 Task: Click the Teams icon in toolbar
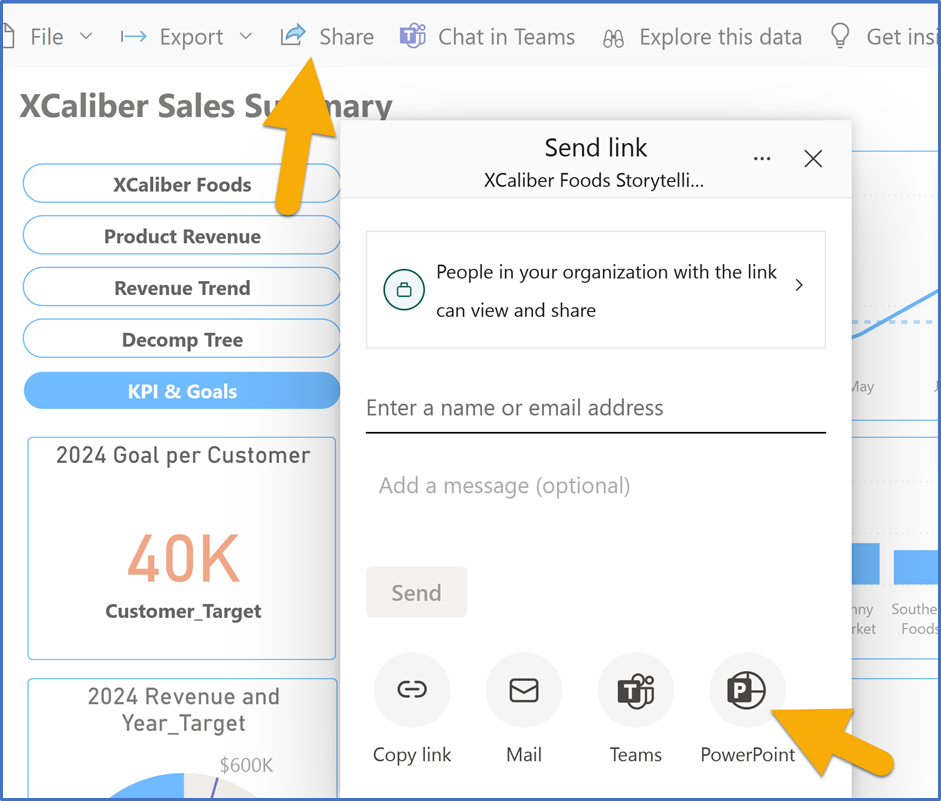(413, 36)
